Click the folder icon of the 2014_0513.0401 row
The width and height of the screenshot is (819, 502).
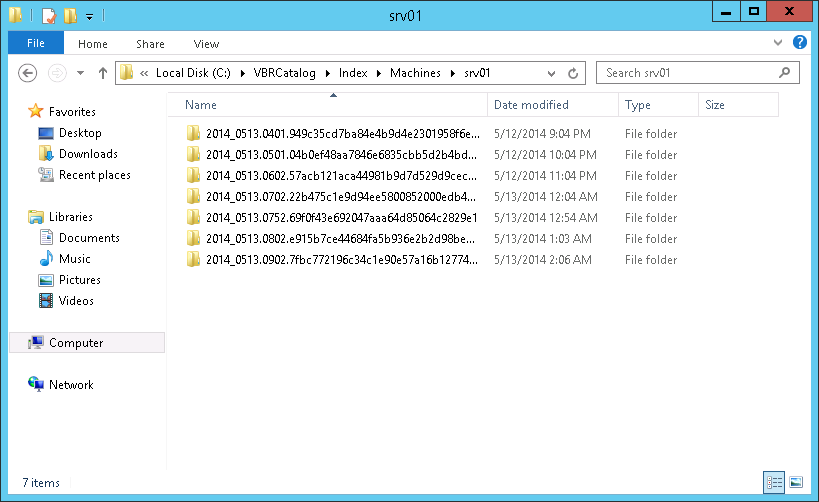coord(193,133)
